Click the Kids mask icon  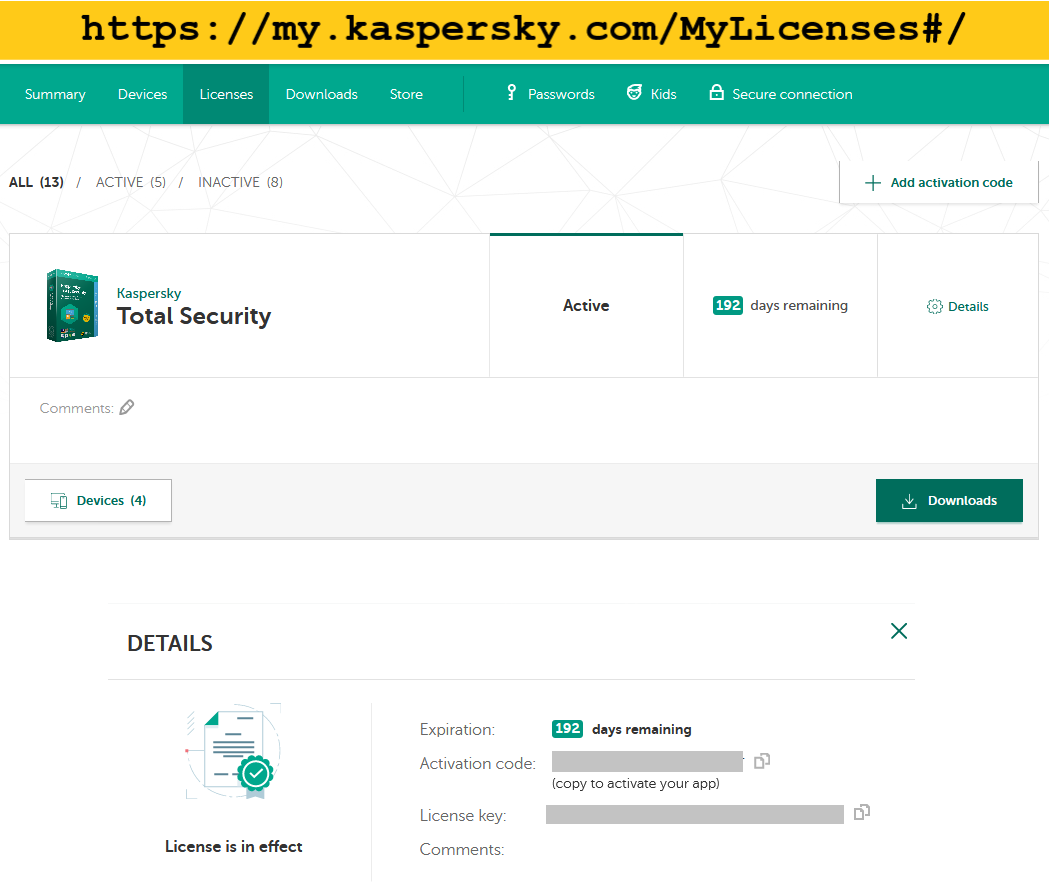pyautogui.click(x=634, y=92)
